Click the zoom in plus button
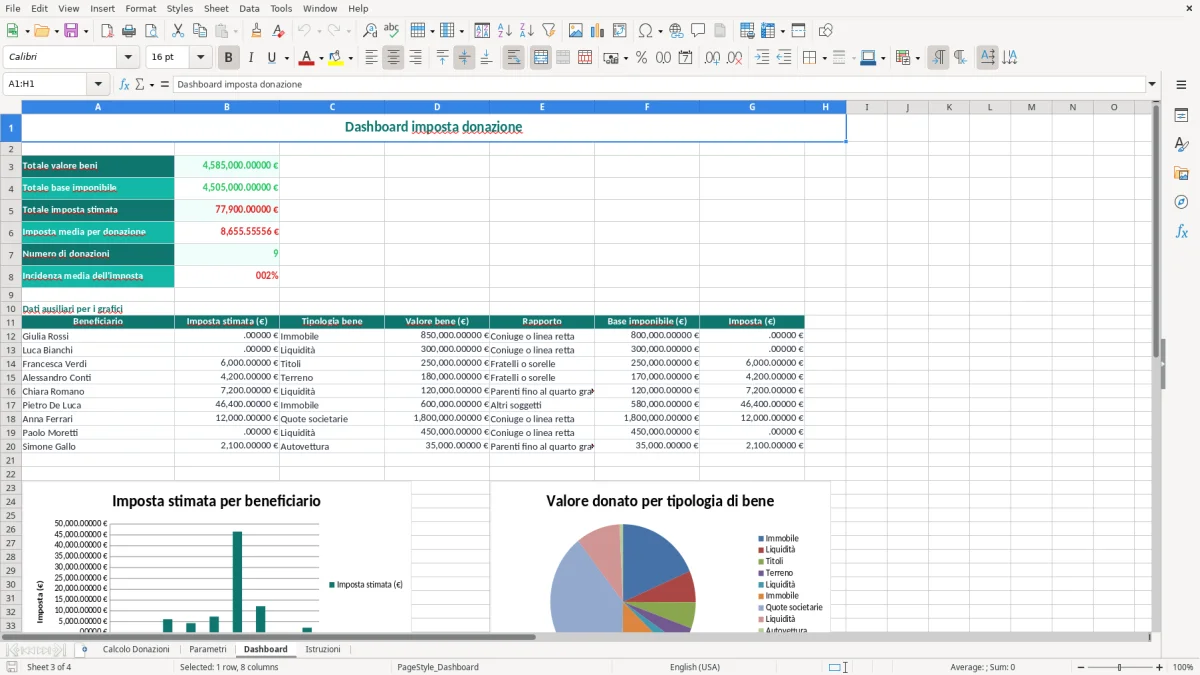This screenshot has width=1200, height=675. 1160,667
